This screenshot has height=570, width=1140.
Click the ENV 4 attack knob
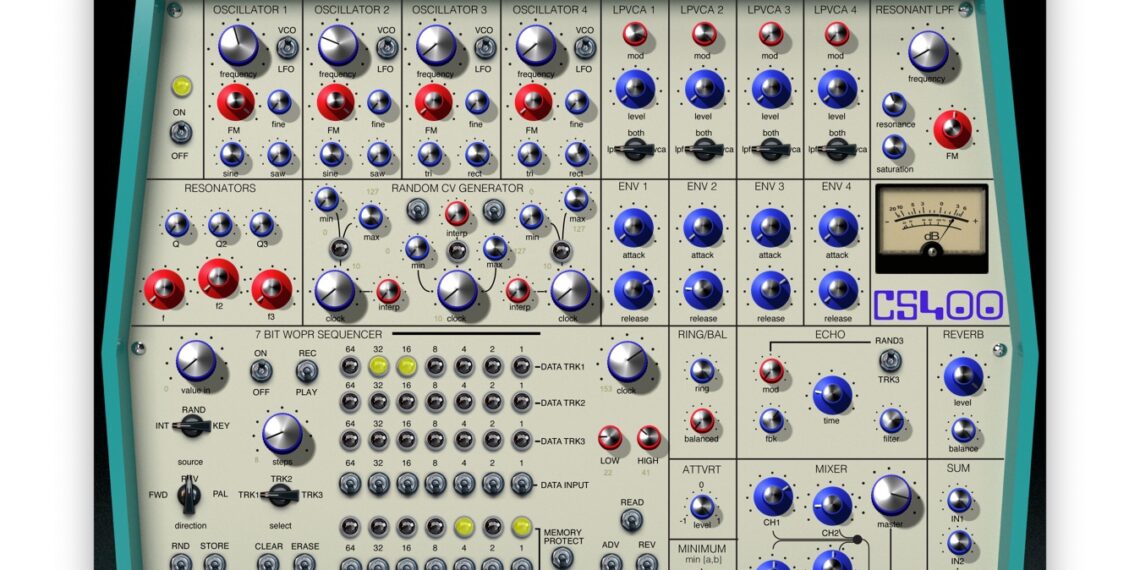(838, 227)
